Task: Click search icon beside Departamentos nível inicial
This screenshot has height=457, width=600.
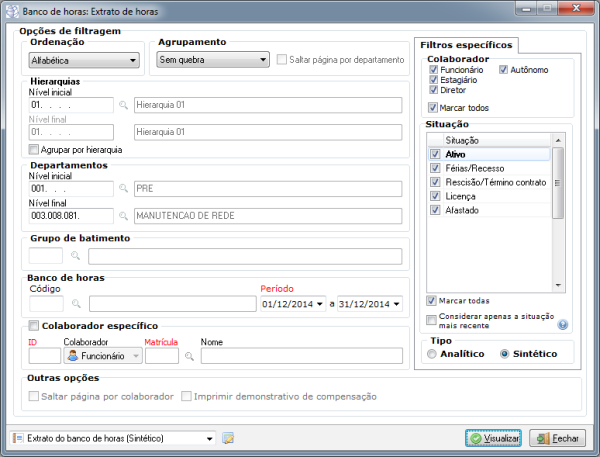Action: [x=124, y=188]
